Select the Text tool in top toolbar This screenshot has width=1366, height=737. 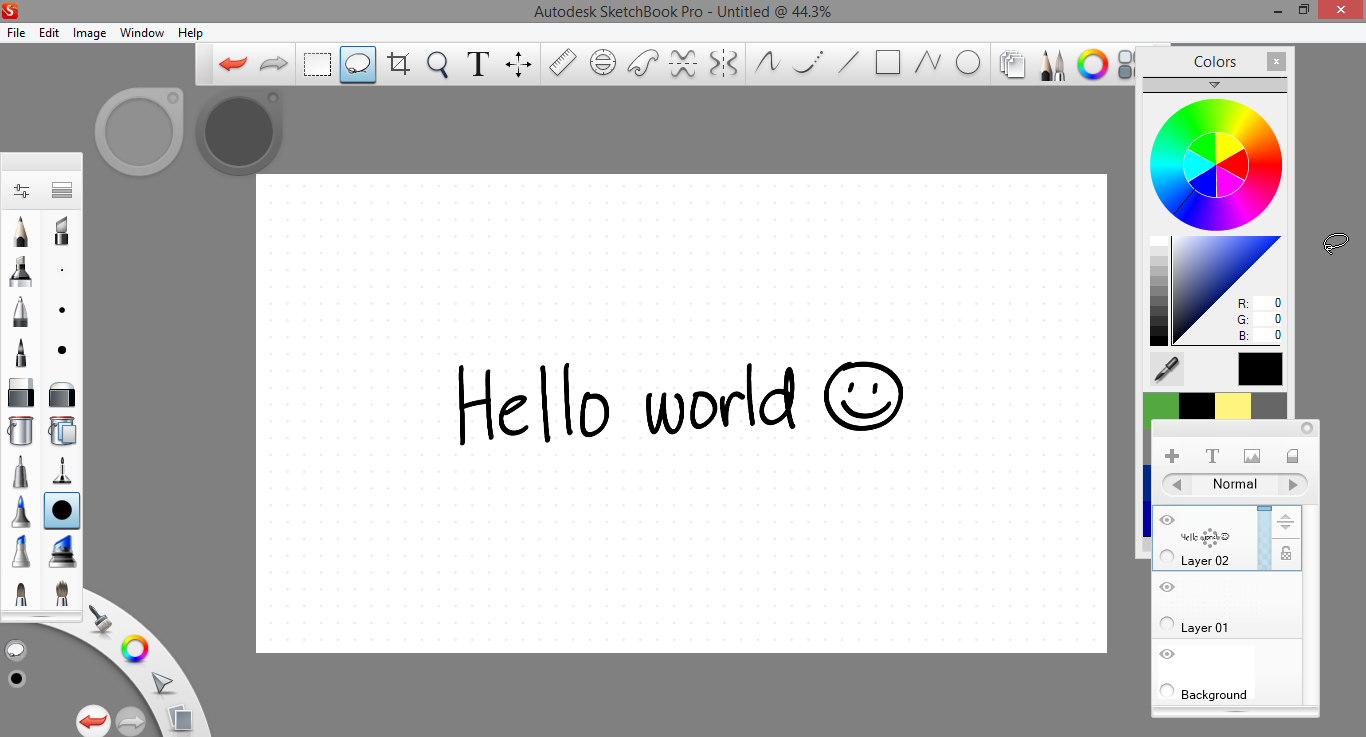click(478, 64)
